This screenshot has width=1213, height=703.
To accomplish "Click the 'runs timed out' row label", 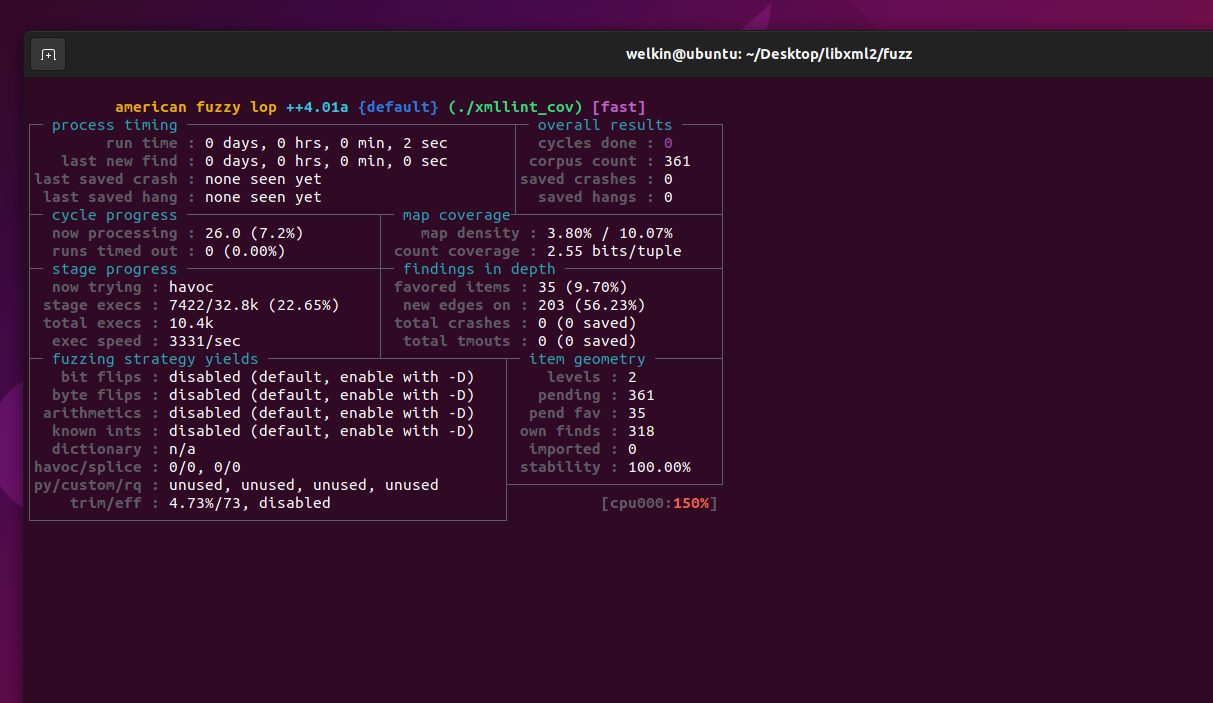I will pos(115,251).
